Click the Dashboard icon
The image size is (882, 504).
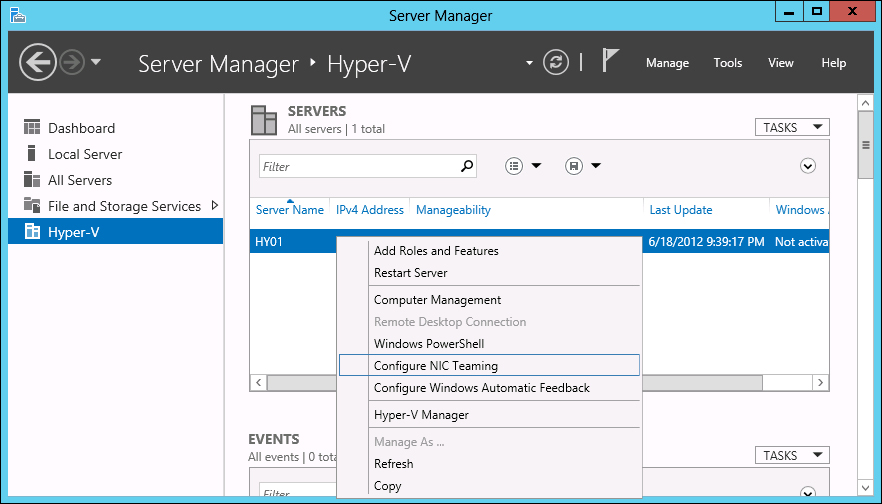point(32,127)
